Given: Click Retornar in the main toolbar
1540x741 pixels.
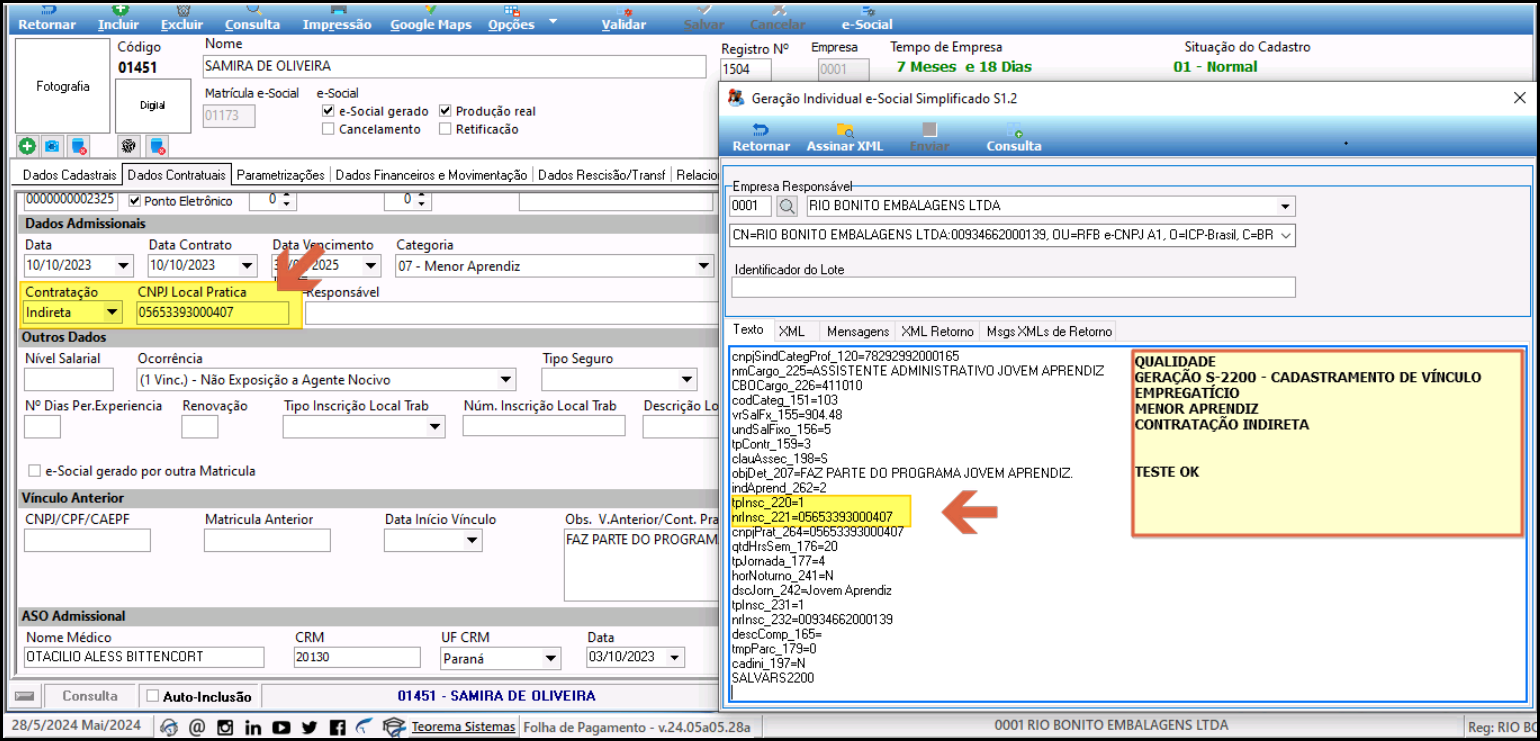Looking at the screenshot, I should (47, 18).
